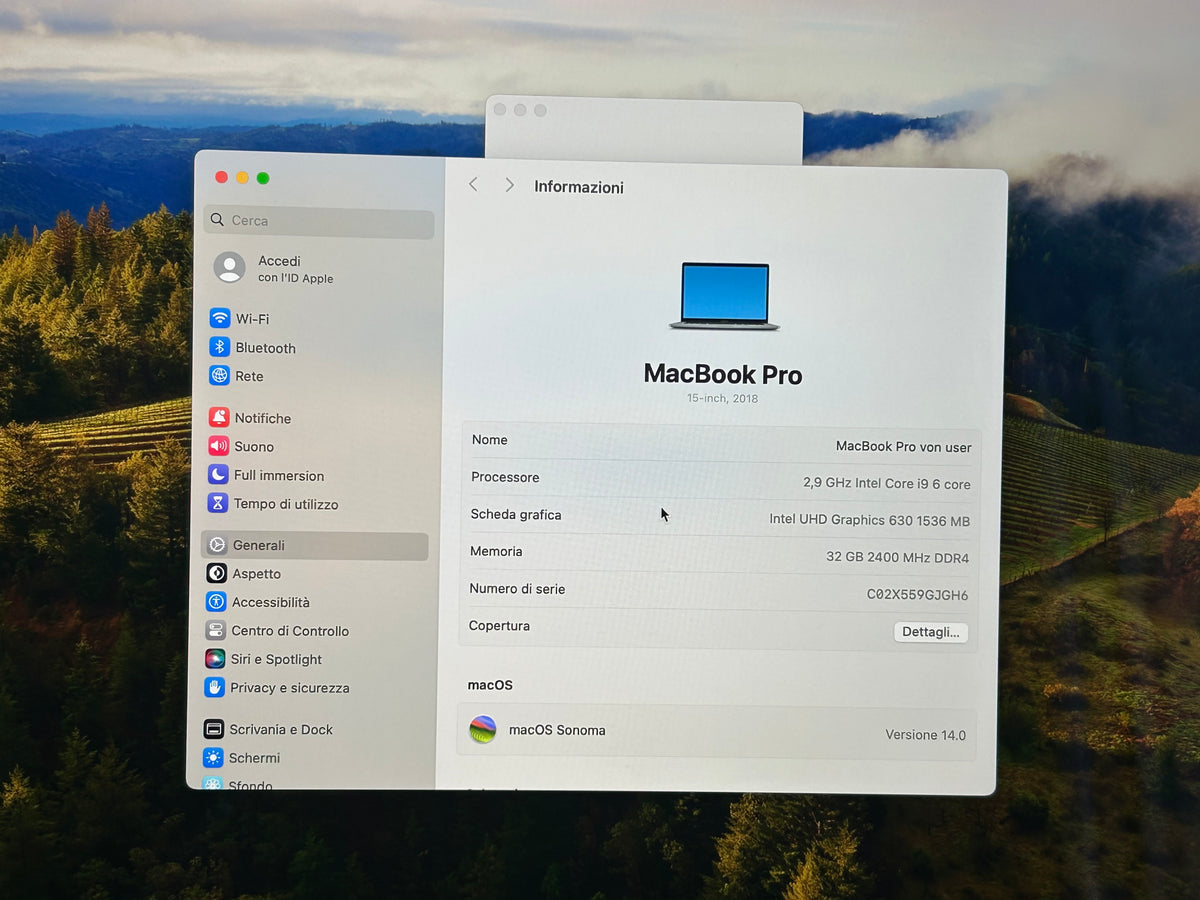Open the Full immersion moon icon
The width and height of the screenshot is (1200, 900).
pos(218,475)
